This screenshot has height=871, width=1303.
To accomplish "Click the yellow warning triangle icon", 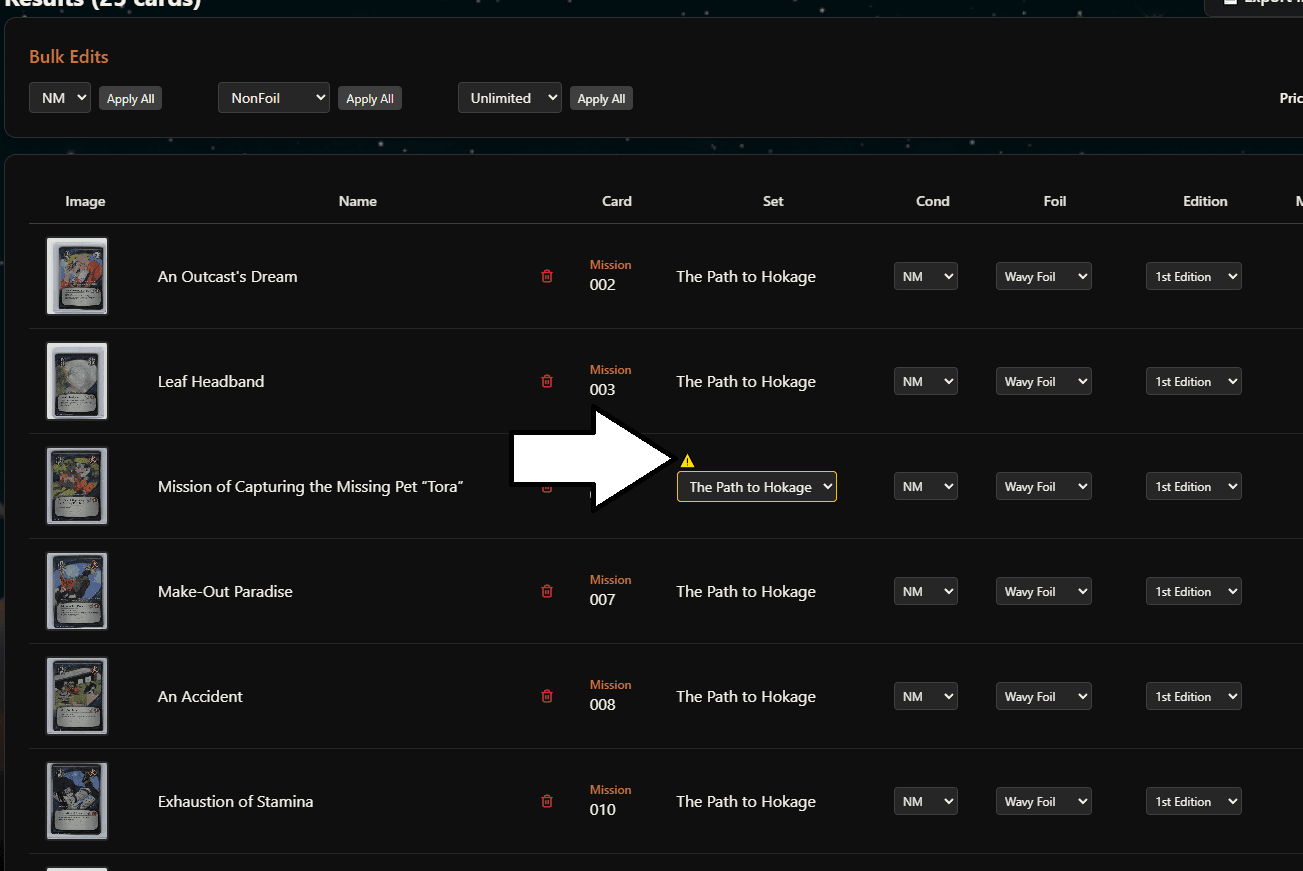I will (687, 461).
